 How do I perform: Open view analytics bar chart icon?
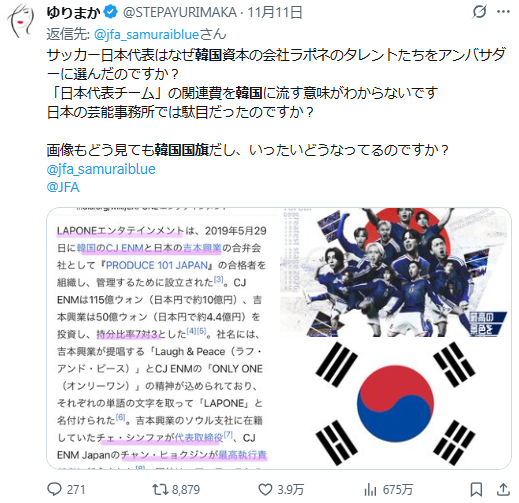click(x=370, y=489)
